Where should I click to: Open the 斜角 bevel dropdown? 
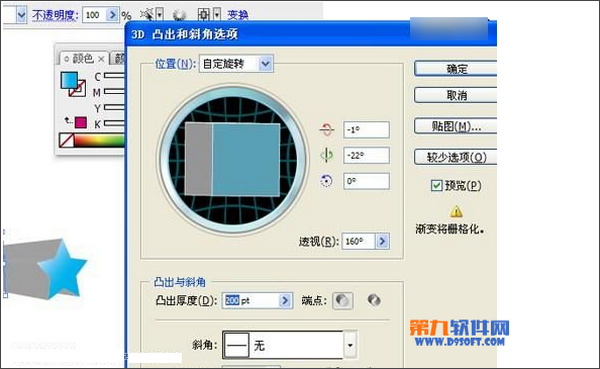(350, 345)
